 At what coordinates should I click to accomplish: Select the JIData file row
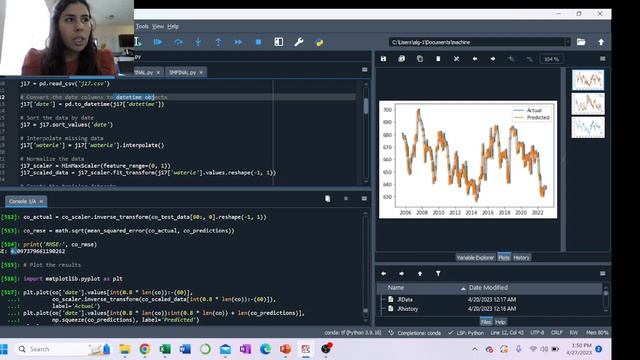click(x=490, y=300)
